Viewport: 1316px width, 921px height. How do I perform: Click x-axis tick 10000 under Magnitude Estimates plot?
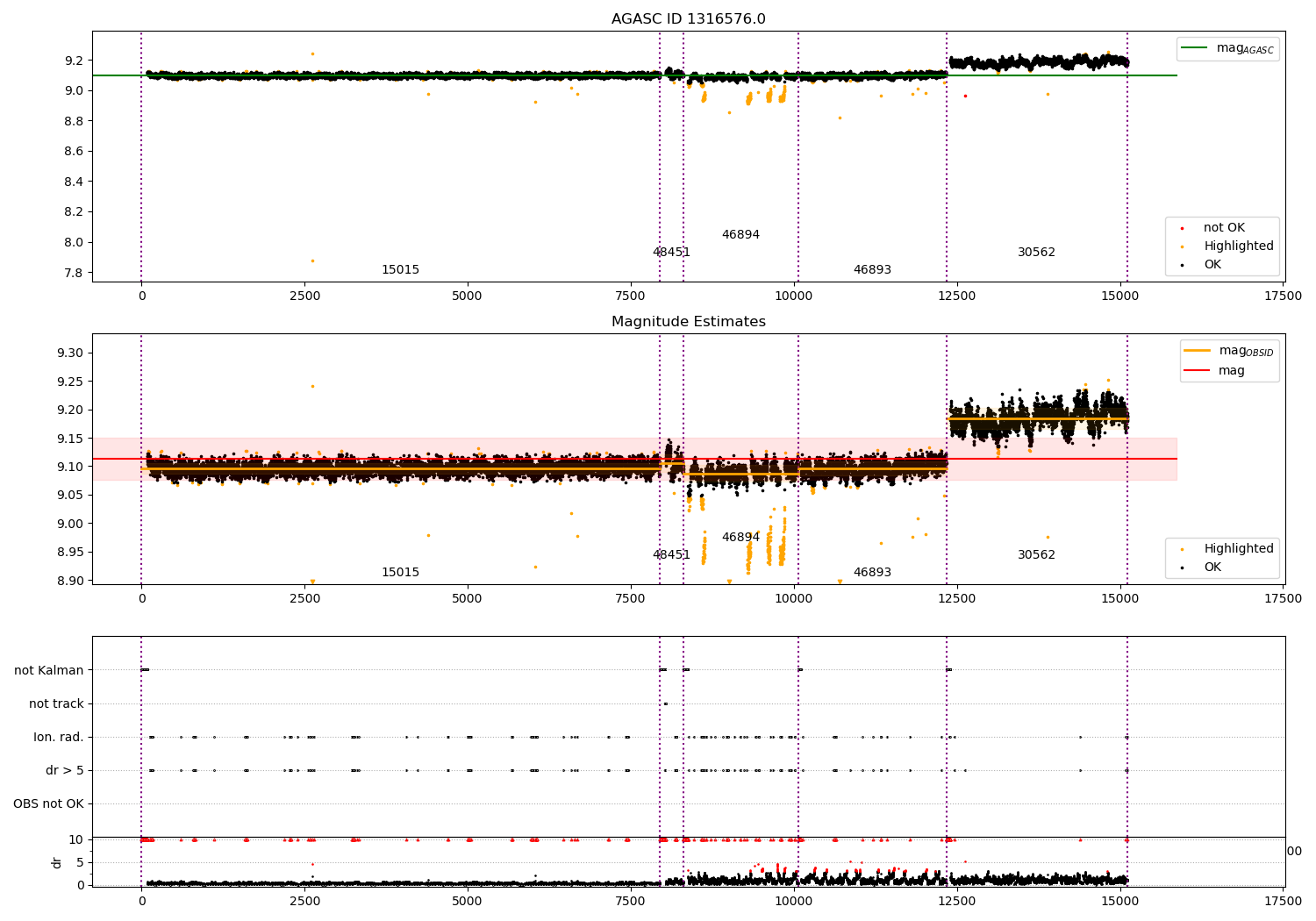point(794,598)
